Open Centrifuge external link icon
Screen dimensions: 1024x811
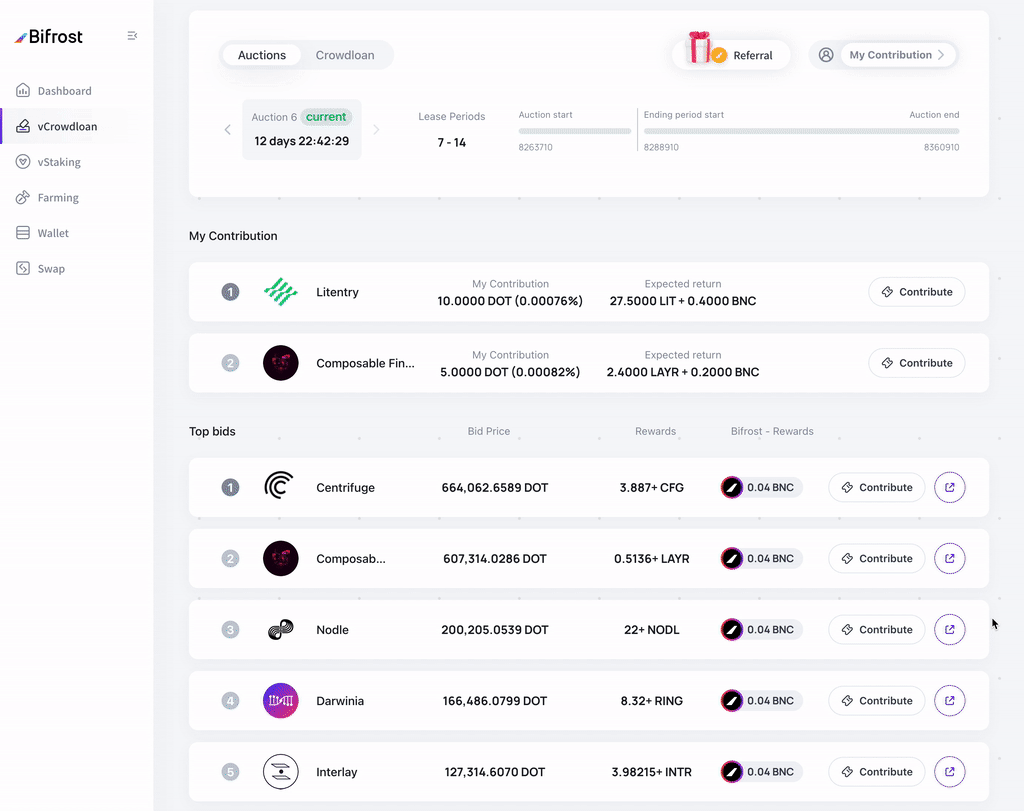pos(950,487)
